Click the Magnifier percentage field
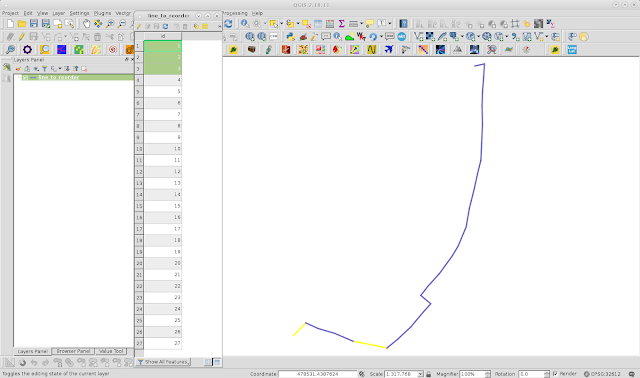640x378 pixels. pyautogui.click(x=472, y=374)
